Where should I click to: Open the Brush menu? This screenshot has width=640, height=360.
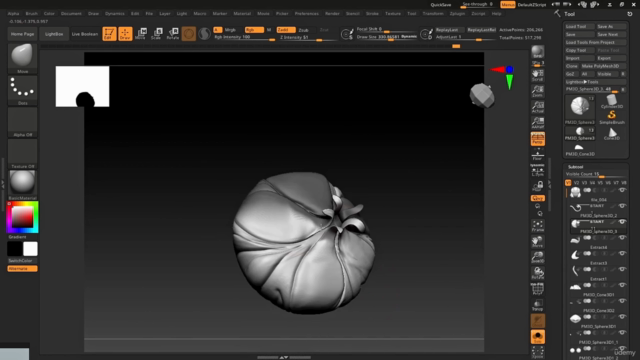(31, 13)
